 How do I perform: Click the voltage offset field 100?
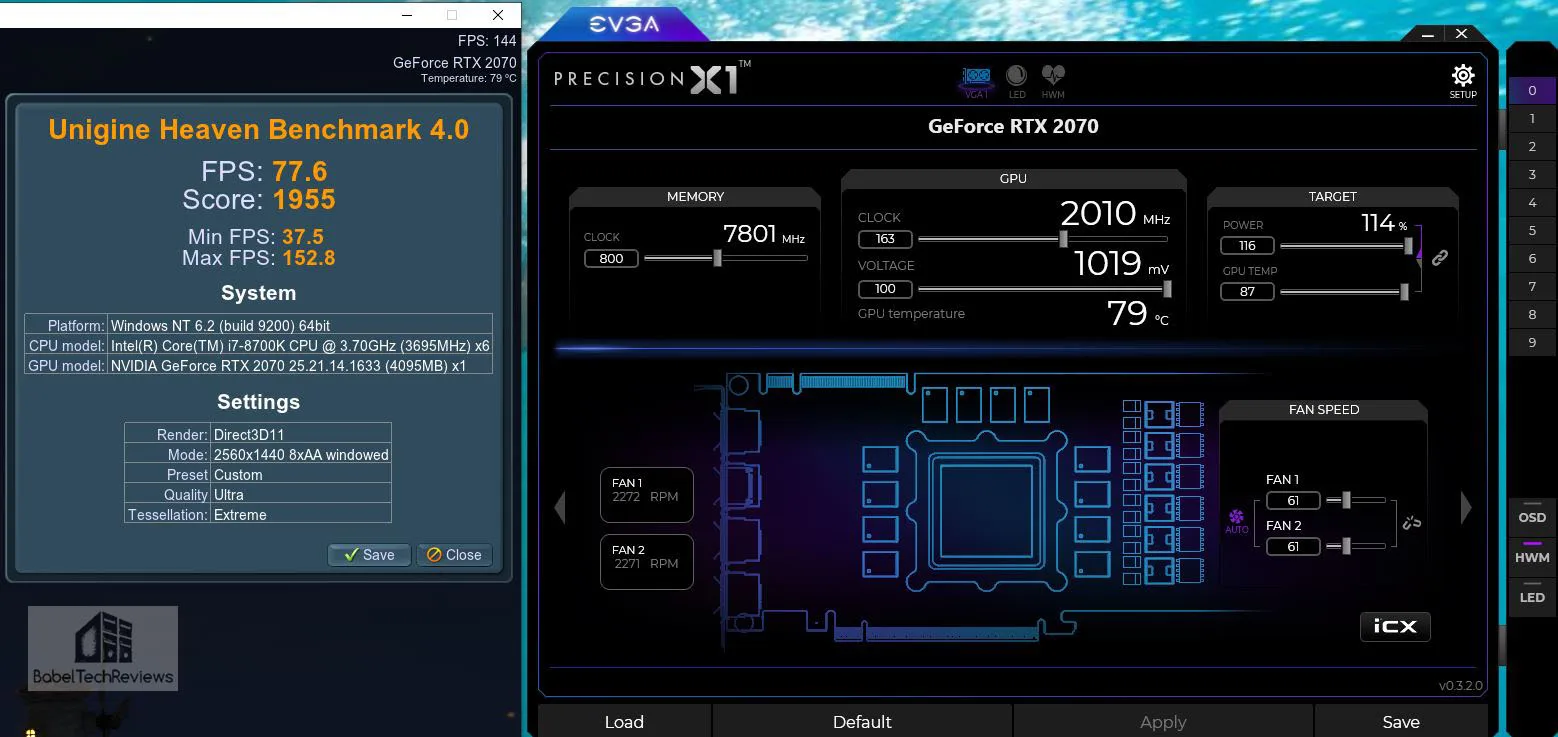(885, 289)
